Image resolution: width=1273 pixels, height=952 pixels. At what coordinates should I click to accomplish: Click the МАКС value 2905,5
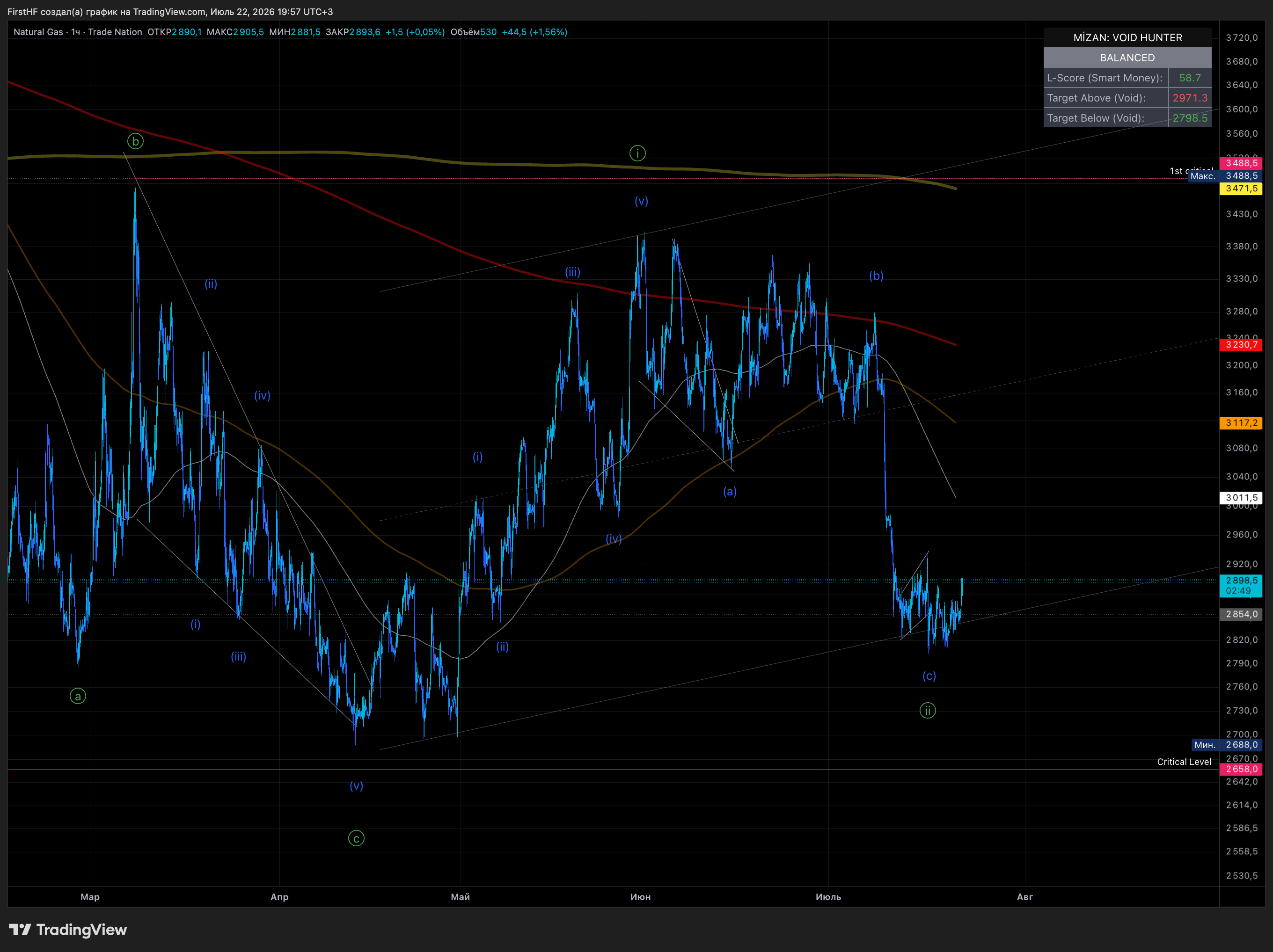[x=248, y=32]
